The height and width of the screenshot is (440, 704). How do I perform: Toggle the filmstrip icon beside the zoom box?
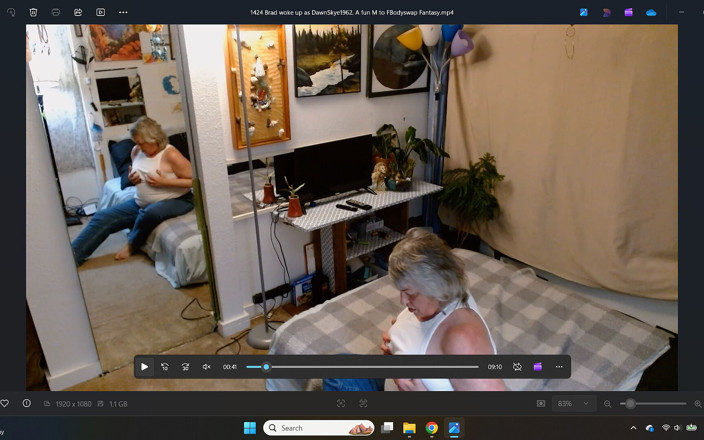click(541, 404)
